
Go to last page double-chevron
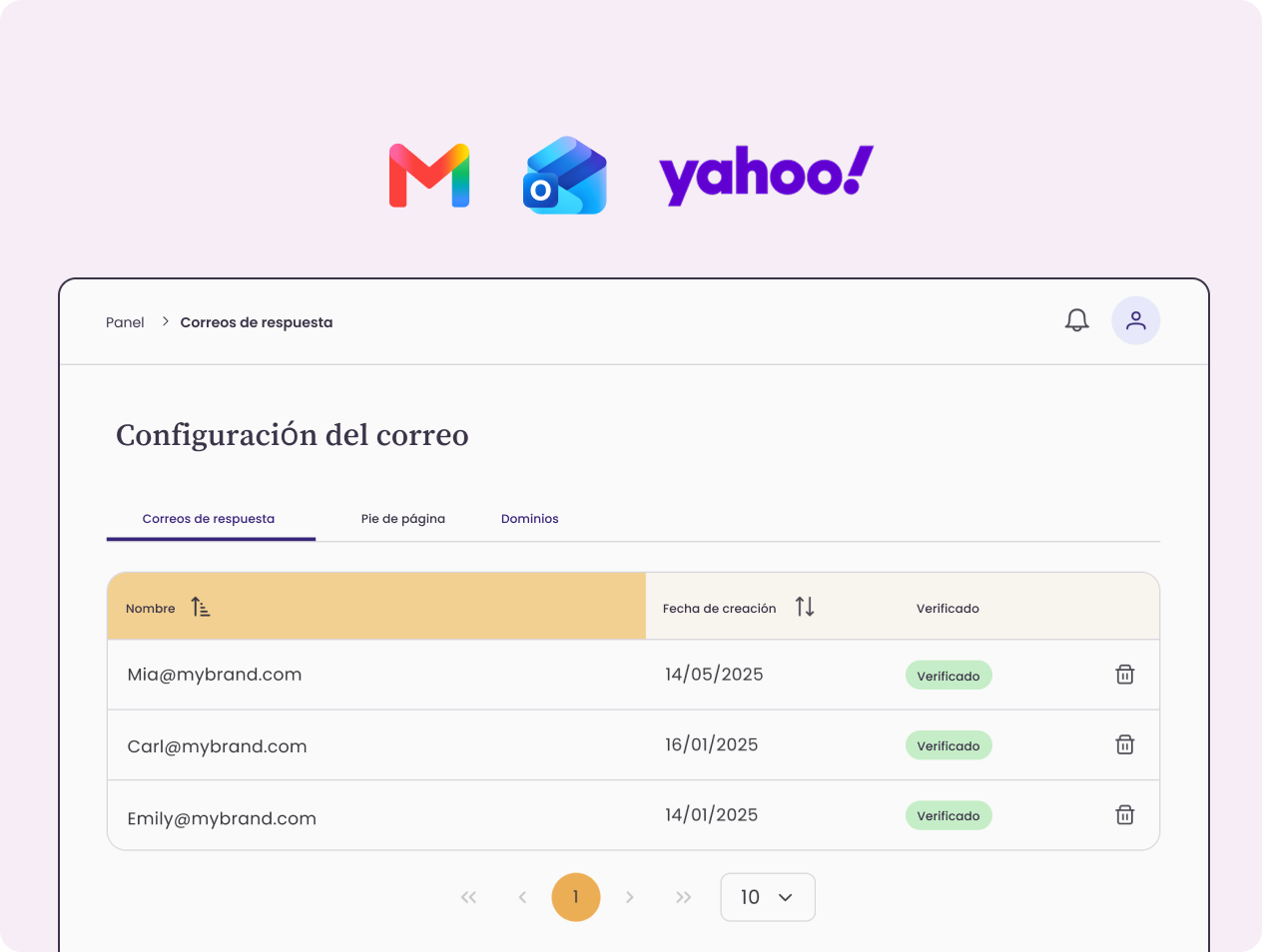pyautogui.click(x=684, y=897)
